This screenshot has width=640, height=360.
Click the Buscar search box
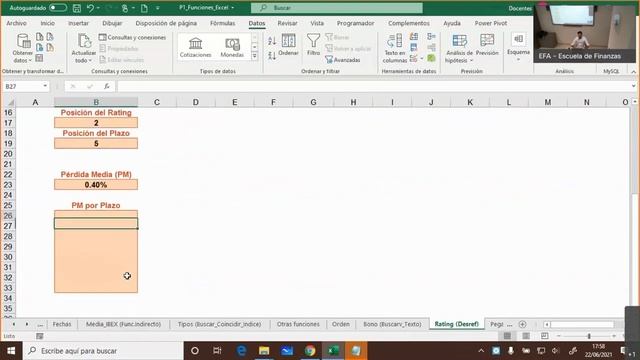coord(337,8)
